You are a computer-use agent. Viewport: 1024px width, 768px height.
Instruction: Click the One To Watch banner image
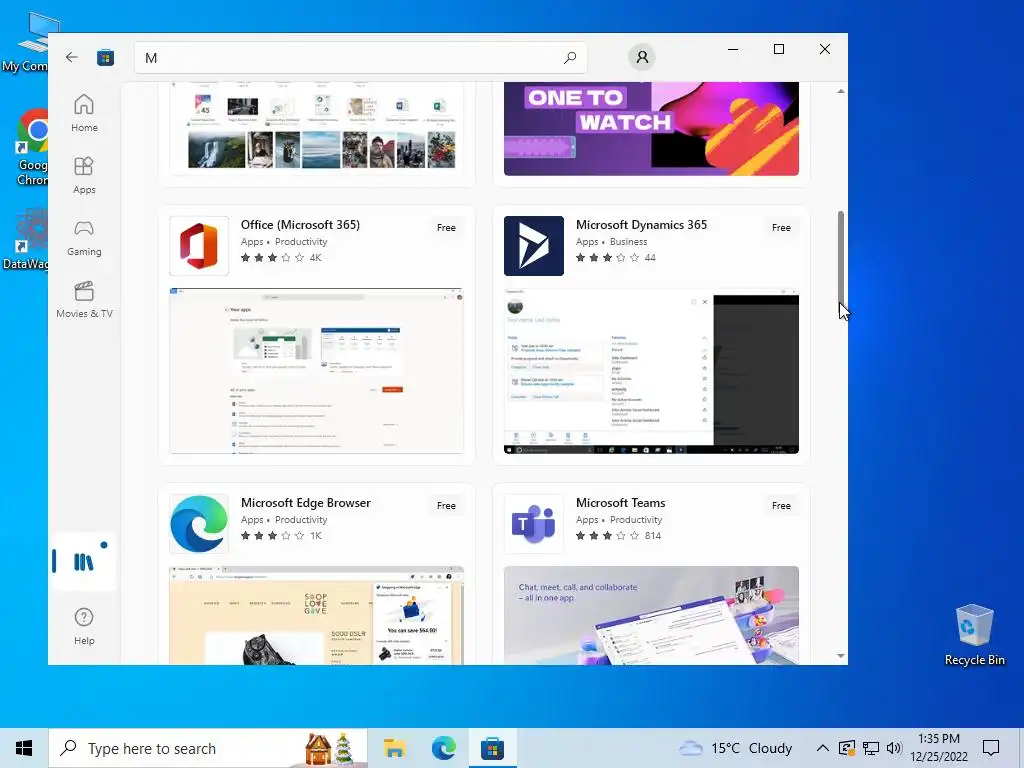[651, 129]
